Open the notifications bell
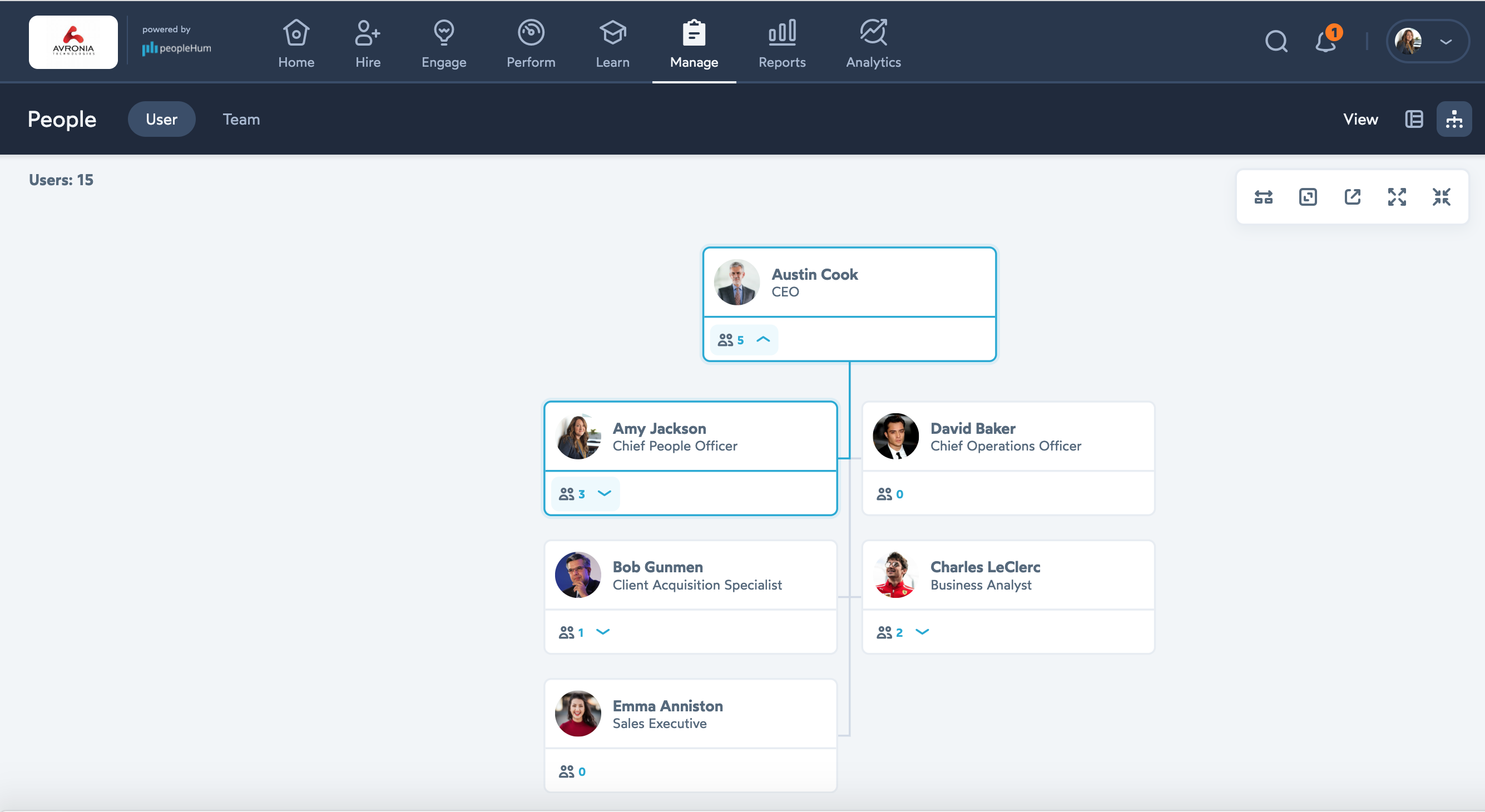This screenshot has width=1485, height=812. pyautogui.click(x=1326, y=42)
